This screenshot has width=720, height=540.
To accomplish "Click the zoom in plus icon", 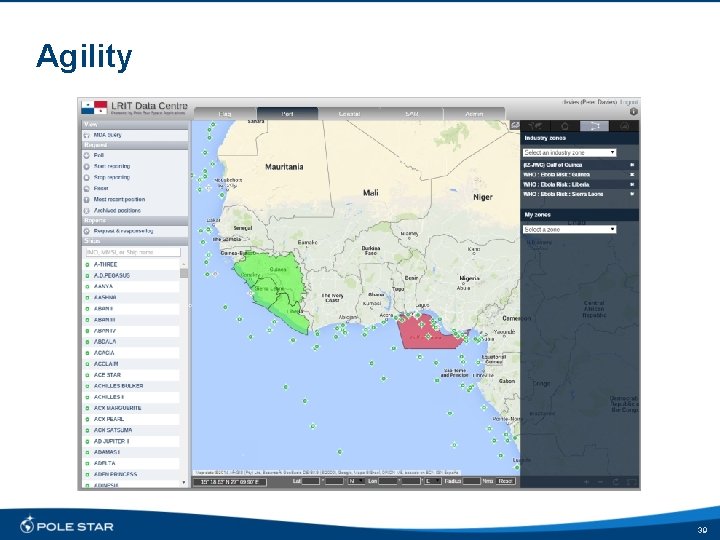I will click(586, 482).
